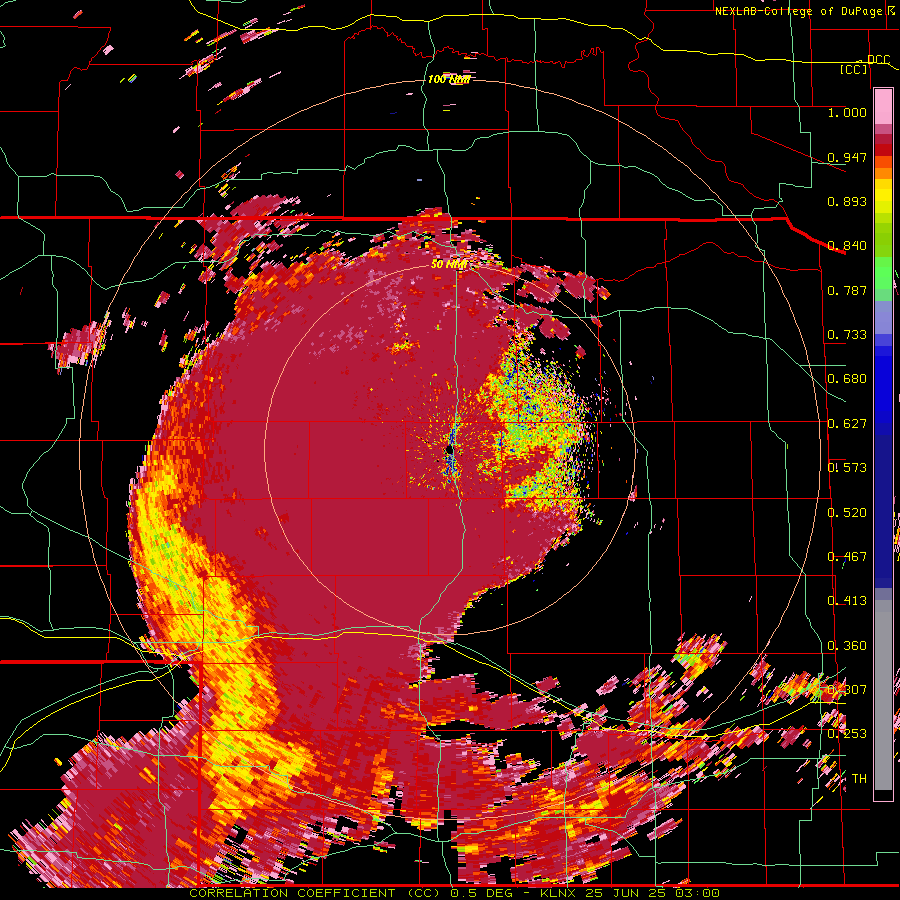Click the 0.893 color scale label
This screenshot has width=900, height=900.
(847, 201)
